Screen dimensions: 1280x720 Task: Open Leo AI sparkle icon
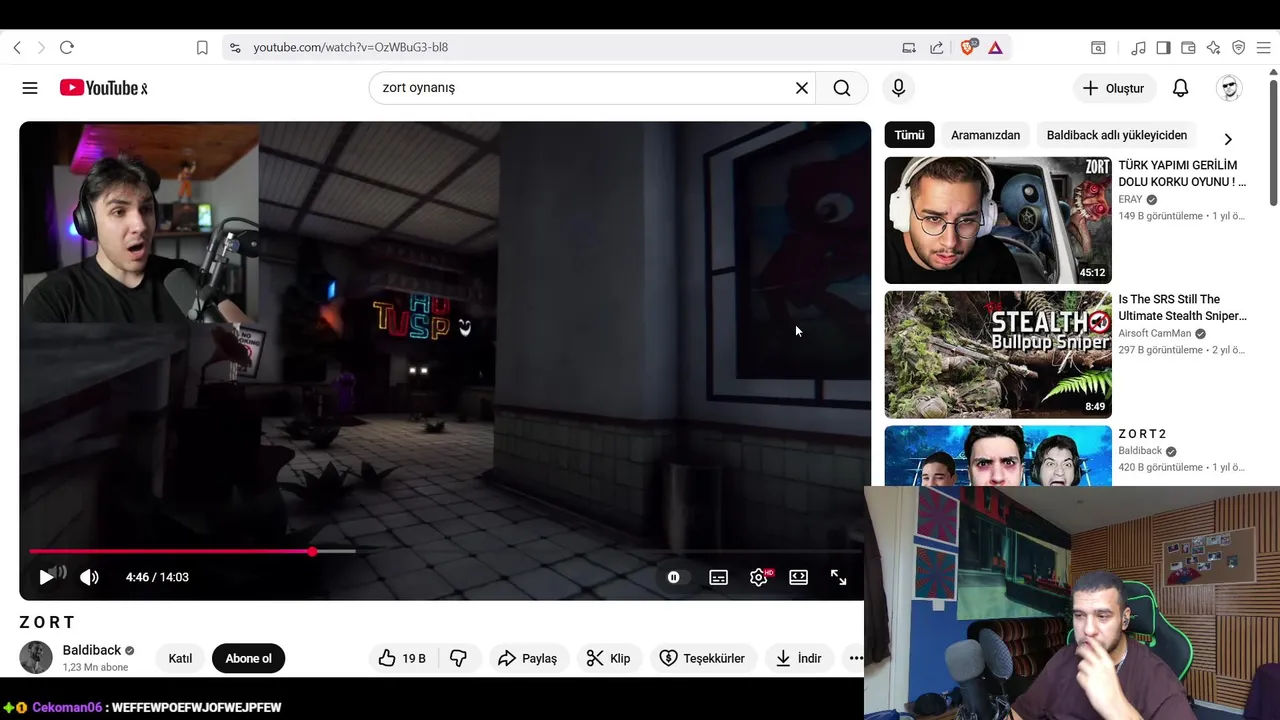pos(1213,47)
